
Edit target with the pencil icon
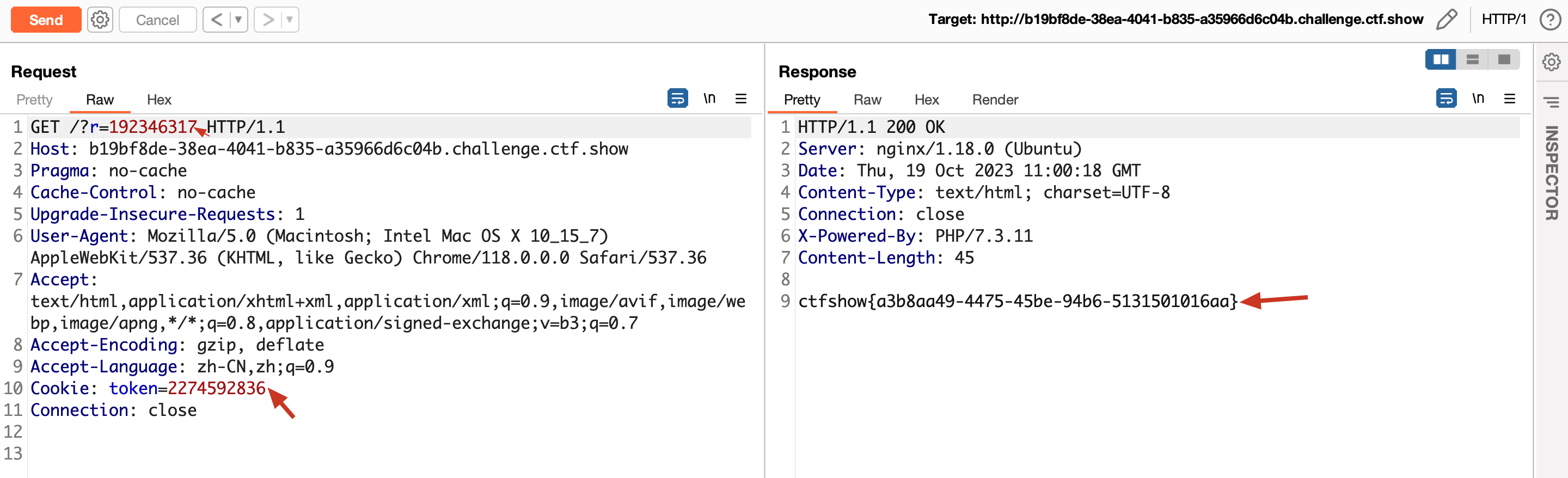tap(1446, 20)
